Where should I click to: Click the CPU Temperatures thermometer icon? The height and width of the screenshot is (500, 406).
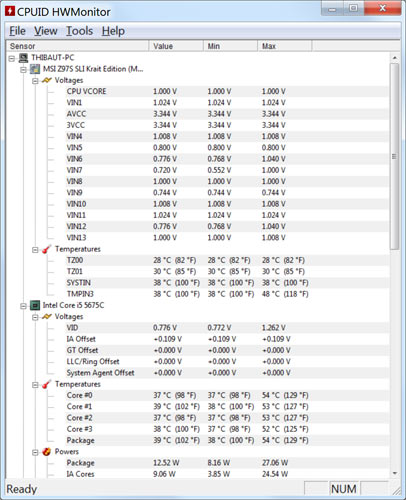click(x=47, y=384)
